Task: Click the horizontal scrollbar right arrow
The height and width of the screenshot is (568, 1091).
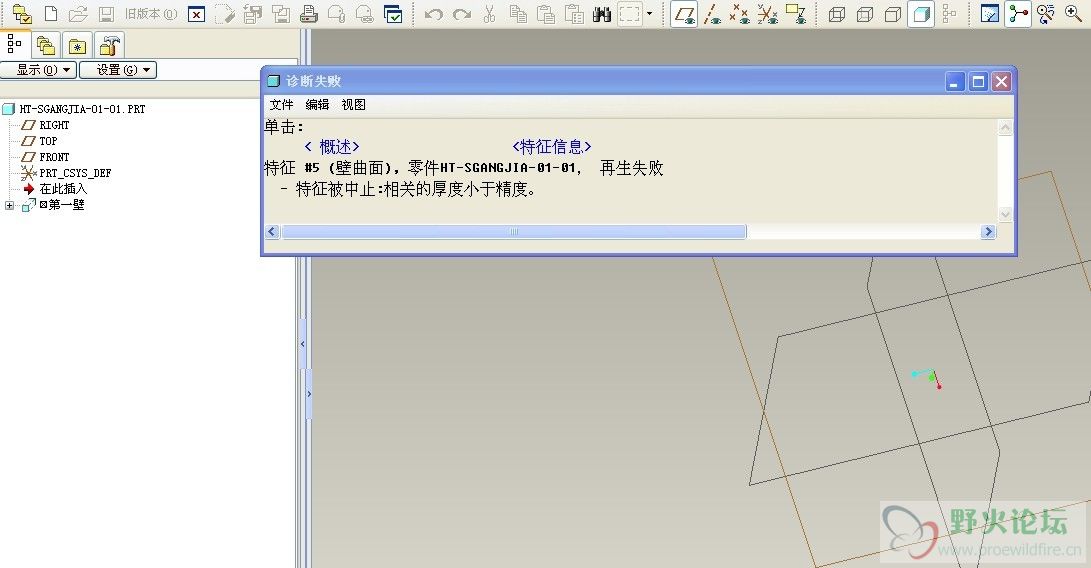Action: pyautogui.click(x=988, y=232)
